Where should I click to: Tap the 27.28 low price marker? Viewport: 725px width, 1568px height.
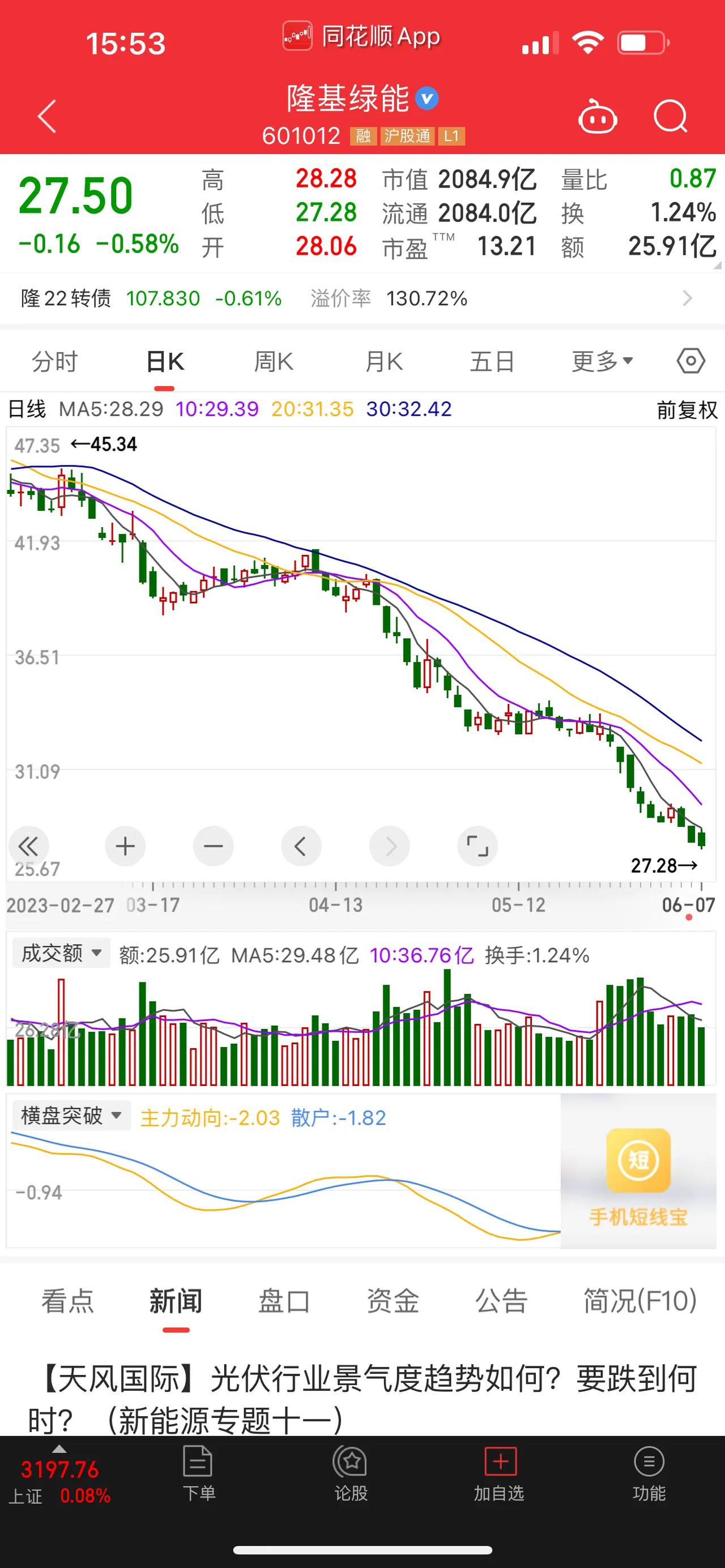tap(664, 866)
